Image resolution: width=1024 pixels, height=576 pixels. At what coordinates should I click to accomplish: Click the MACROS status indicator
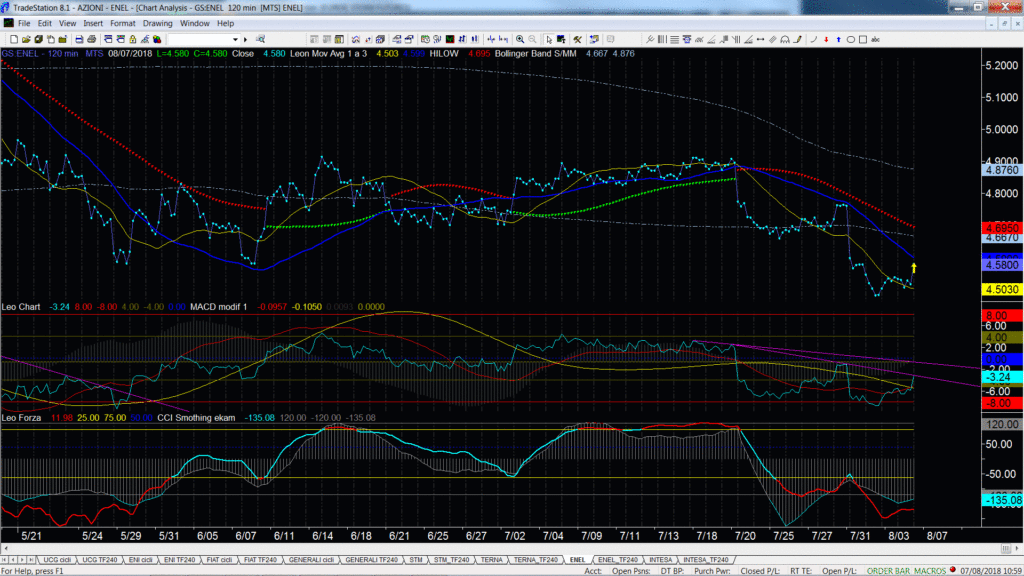930,571
